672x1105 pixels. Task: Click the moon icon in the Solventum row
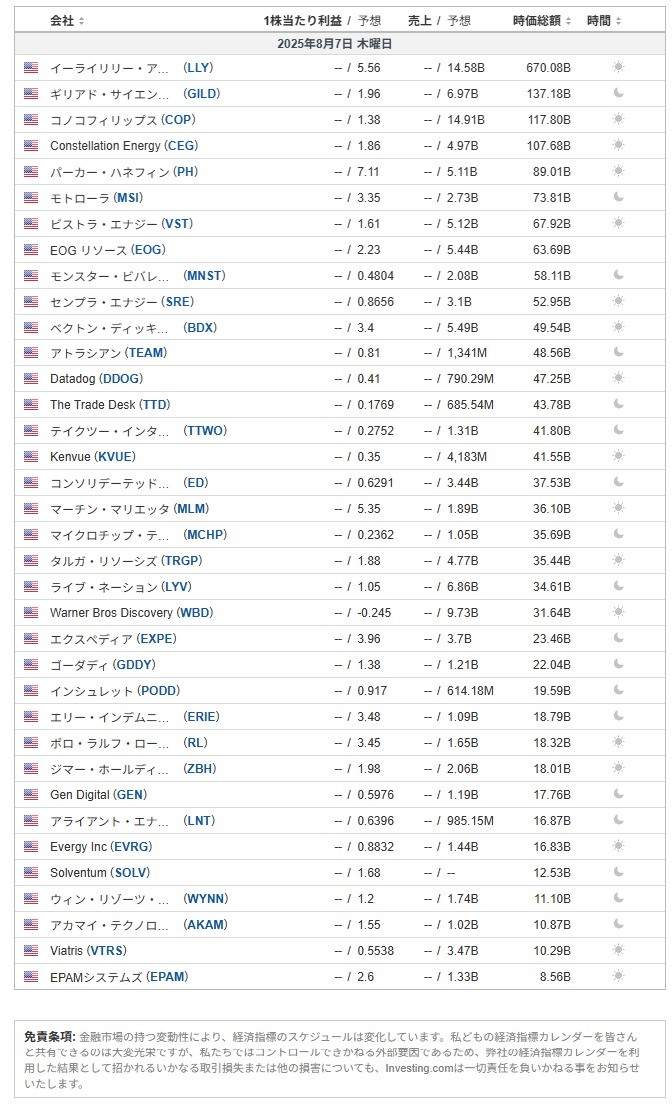(x=619, y=872)
